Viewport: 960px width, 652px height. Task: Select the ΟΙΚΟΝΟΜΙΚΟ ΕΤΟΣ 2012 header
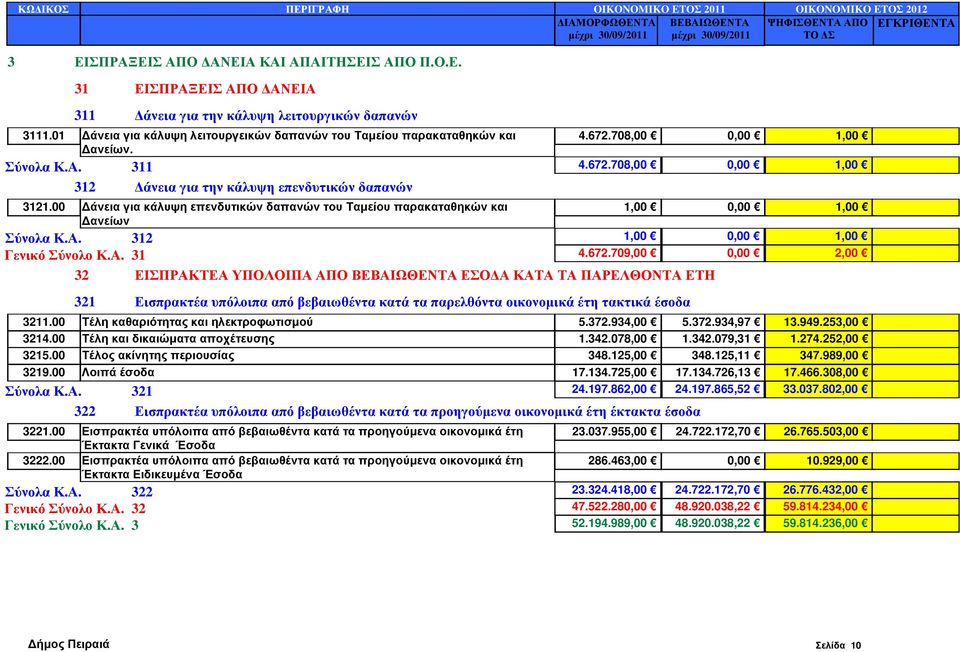point(861,9)
